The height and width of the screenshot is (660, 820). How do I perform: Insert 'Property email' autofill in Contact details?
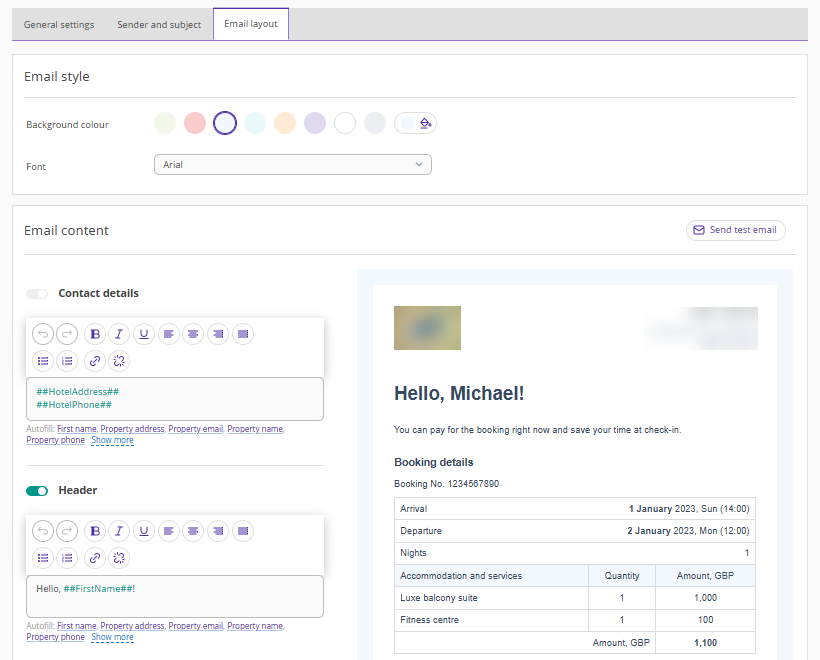click(x=195, y=429)
